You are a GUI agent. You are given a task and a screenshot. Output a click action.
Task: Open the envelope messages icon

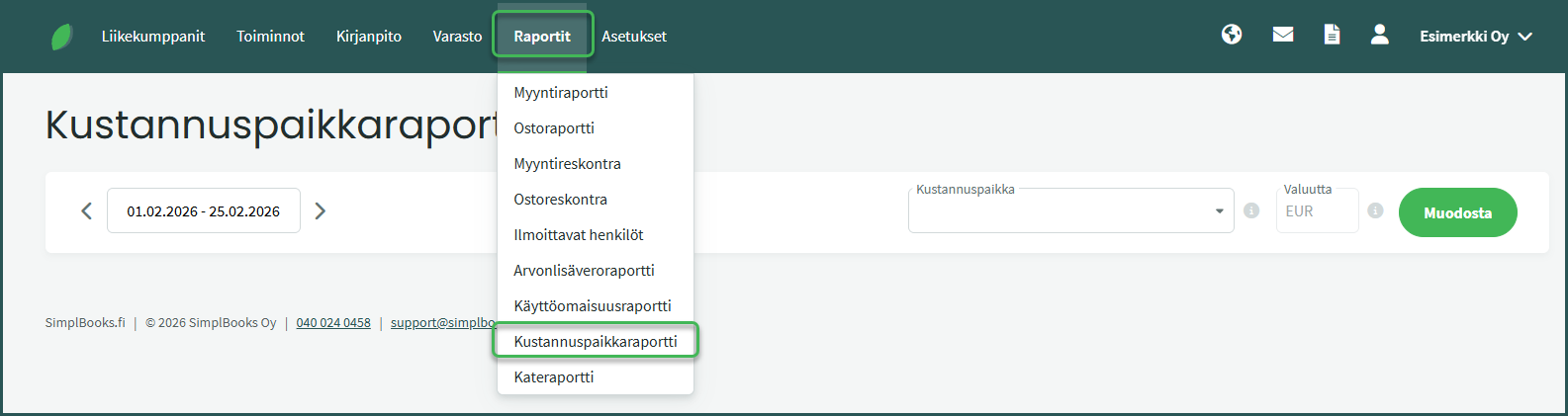(1283, 35)
